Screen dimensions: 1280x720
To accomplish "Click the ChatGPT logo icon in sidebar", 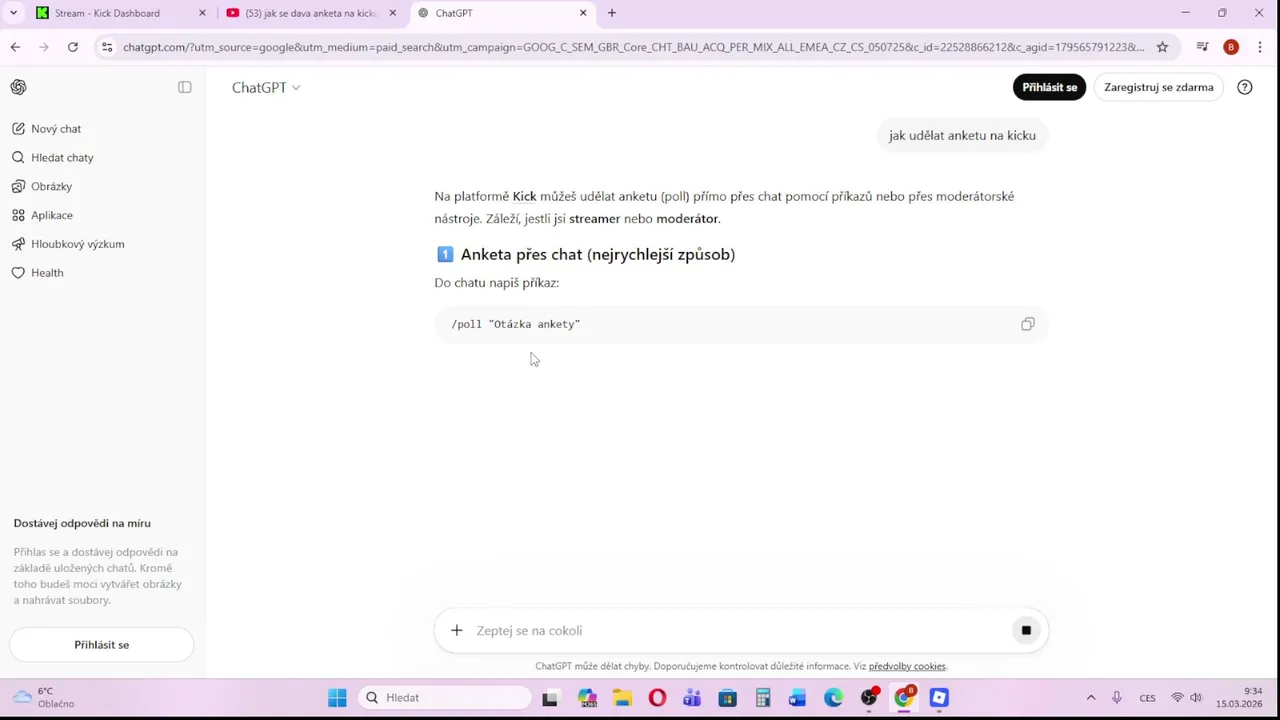I will click(x=18, y=87).
